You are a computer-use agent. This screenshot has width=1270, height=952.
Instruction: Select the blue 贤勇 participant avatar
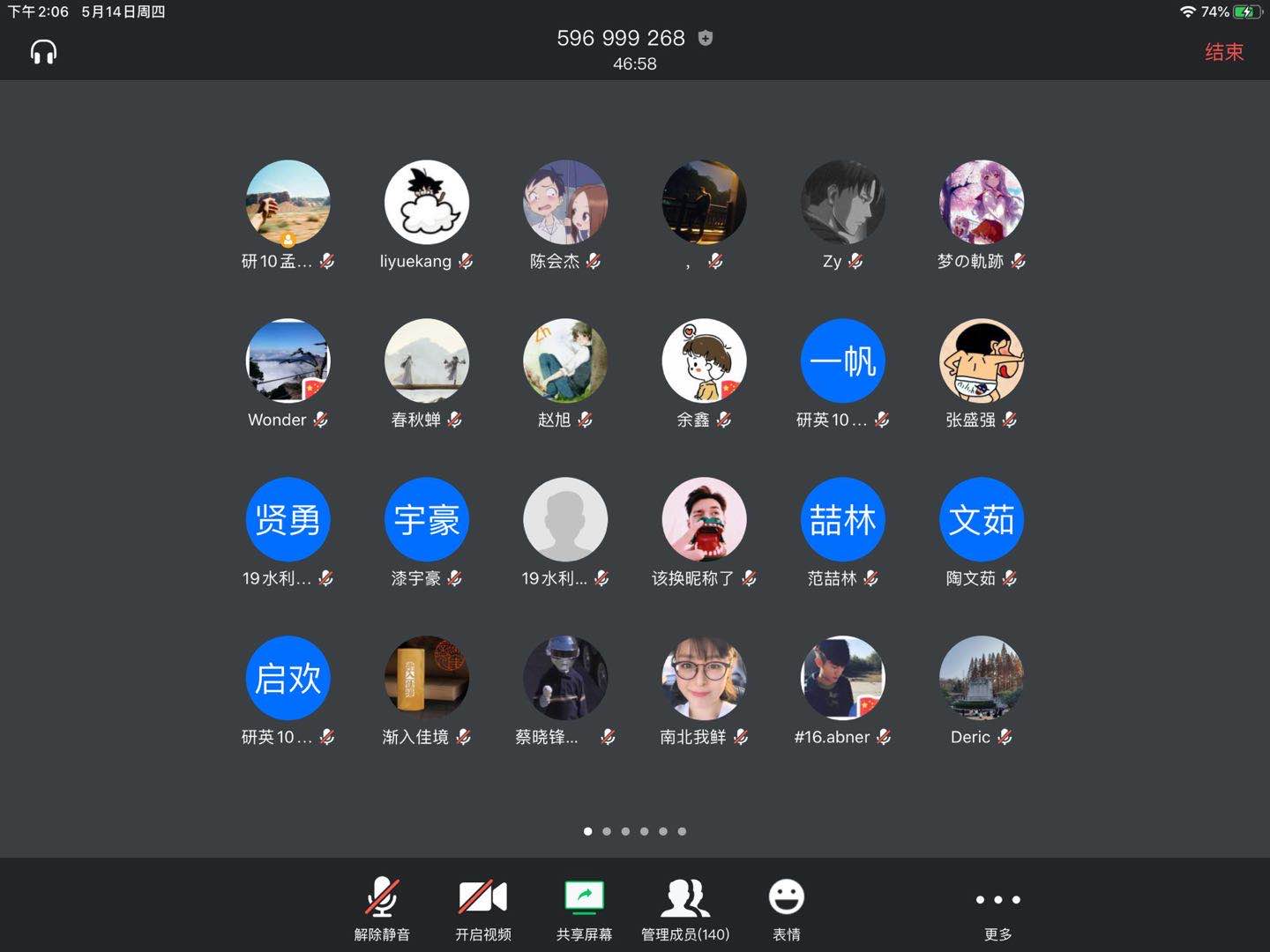click(288, 519)
